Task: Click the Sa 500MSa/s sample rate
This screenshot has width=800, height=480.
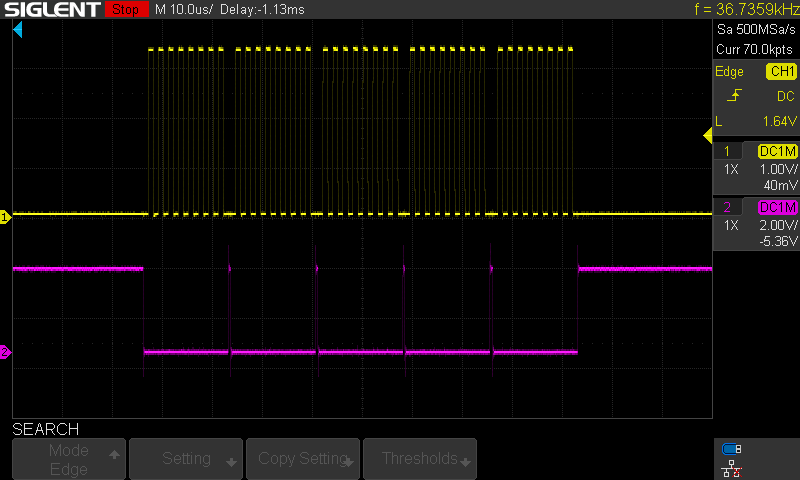Action: [x=756, y=30]
